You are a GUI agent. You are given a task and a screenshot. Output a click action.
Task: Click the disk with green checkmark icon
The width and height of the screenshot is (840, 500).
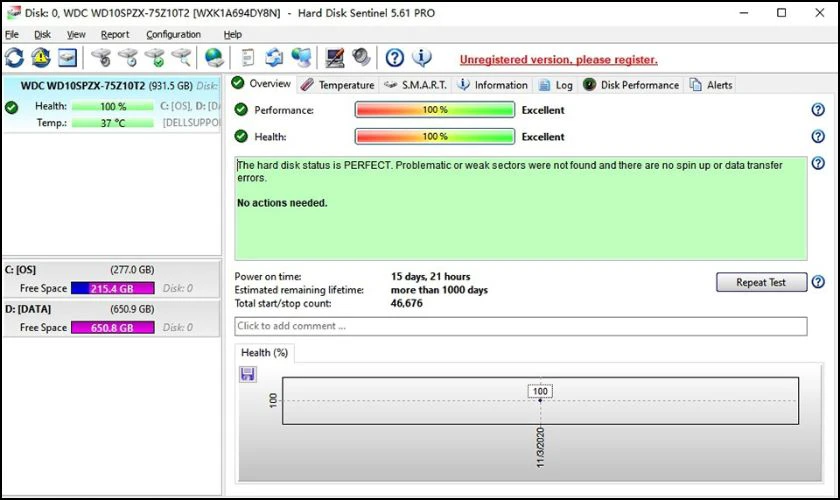tap(155, 57)
